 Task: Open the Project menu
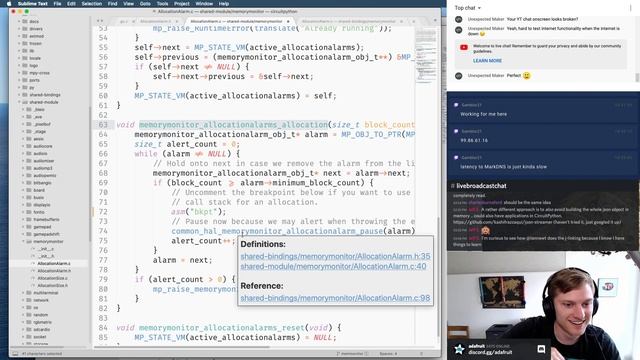182,3
